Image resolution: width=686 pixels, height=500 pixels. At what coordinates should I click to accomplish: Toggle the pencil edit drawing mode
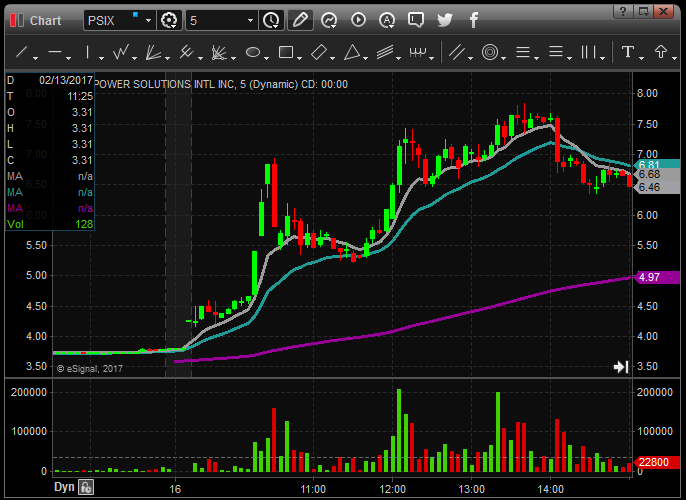point(300,20)
